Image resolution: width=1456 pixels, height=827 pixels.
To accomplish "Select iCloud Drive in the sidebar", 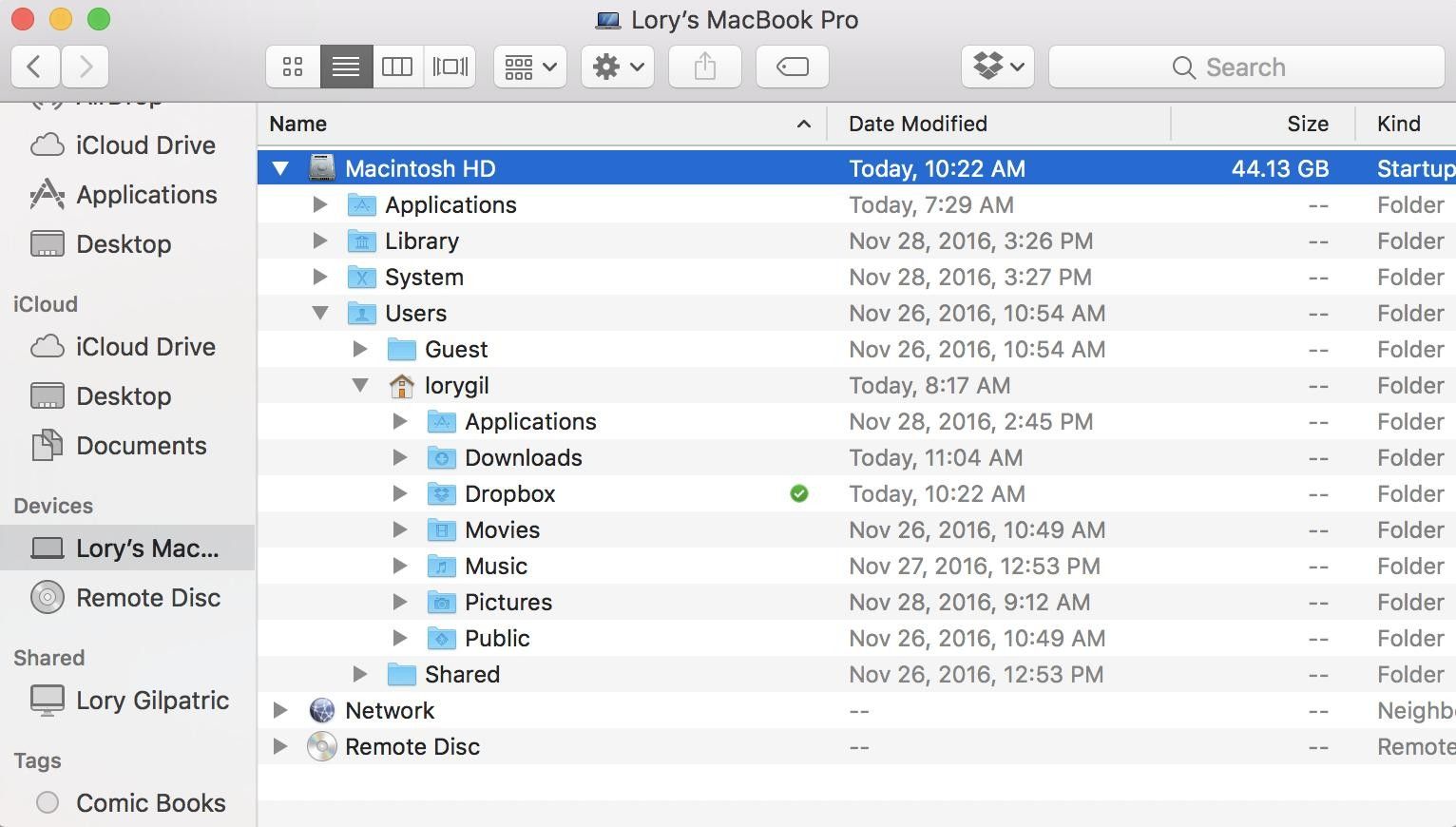I will [x=144, y=144].
